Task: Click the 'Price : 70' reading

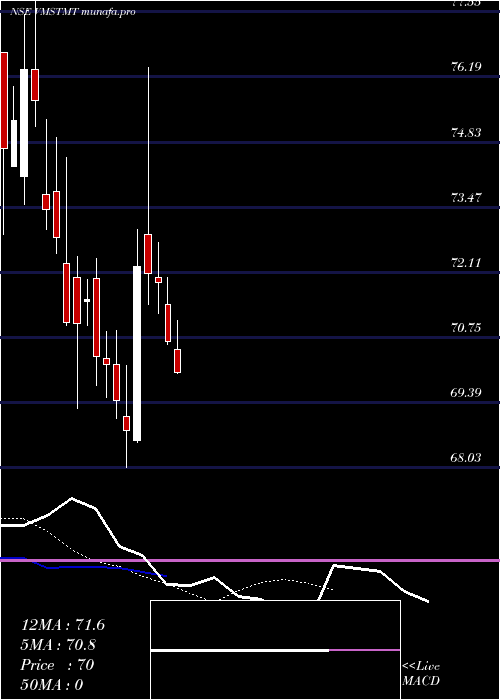Action: 57,665
